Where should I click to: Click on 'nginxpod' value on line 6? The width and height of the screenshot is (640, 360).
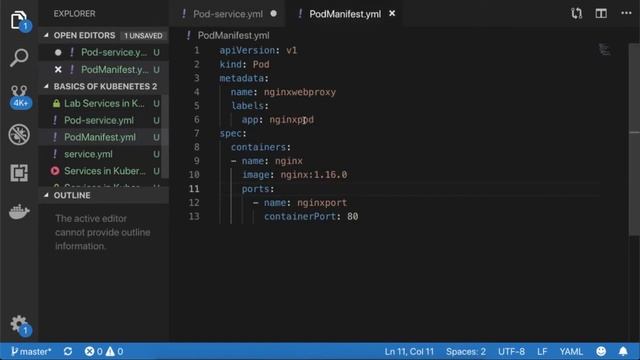tap(291, 120)
